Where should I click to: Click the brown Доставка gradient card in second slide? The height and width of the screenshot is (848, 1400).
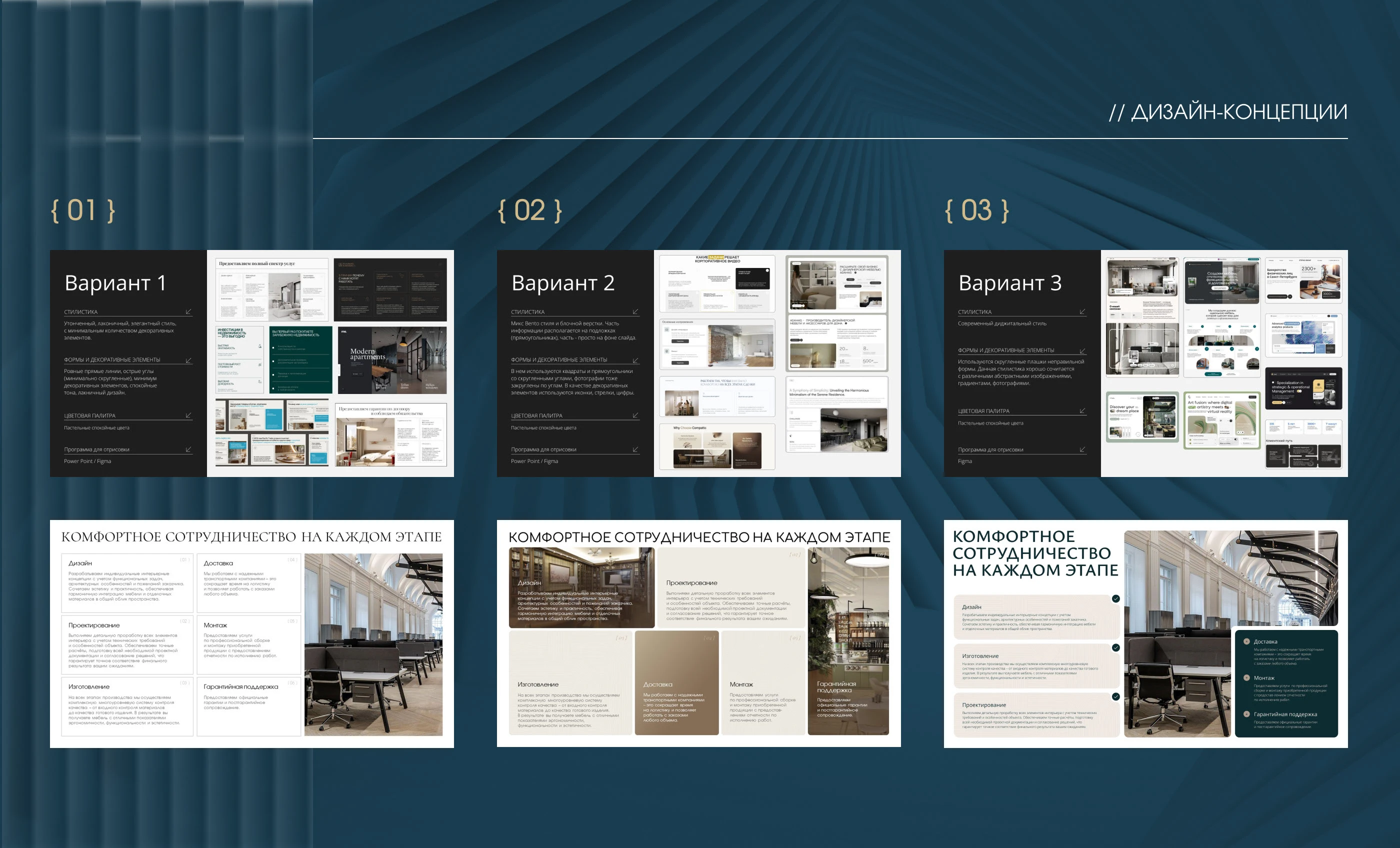(676, 682)
